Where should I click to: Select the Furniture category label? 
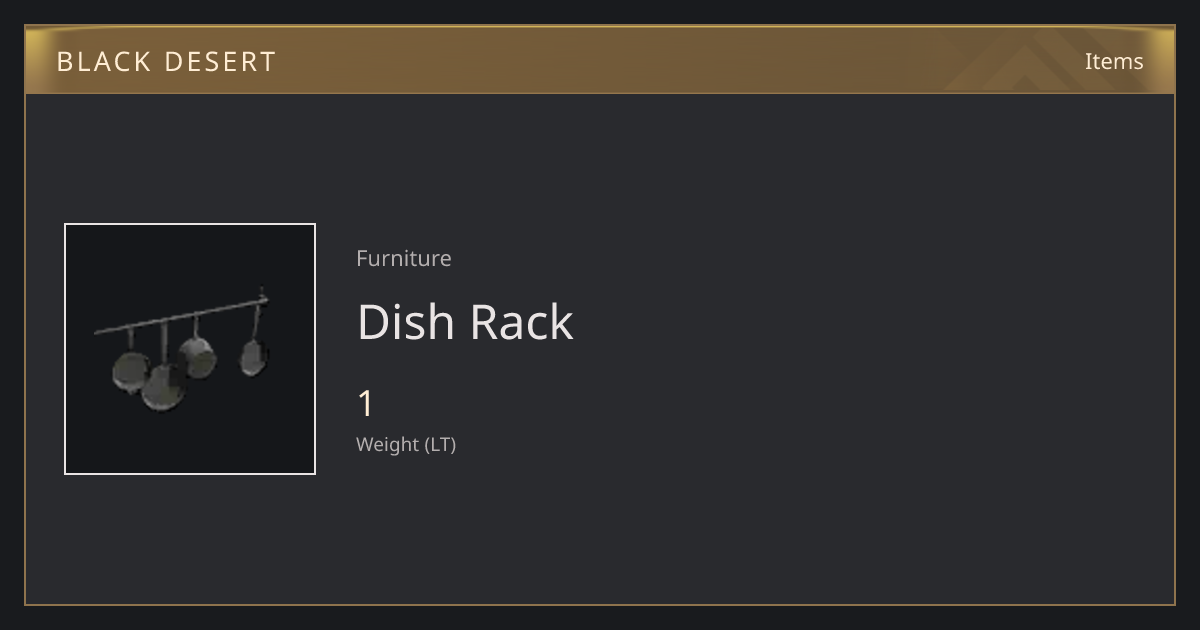click(404, 258)
